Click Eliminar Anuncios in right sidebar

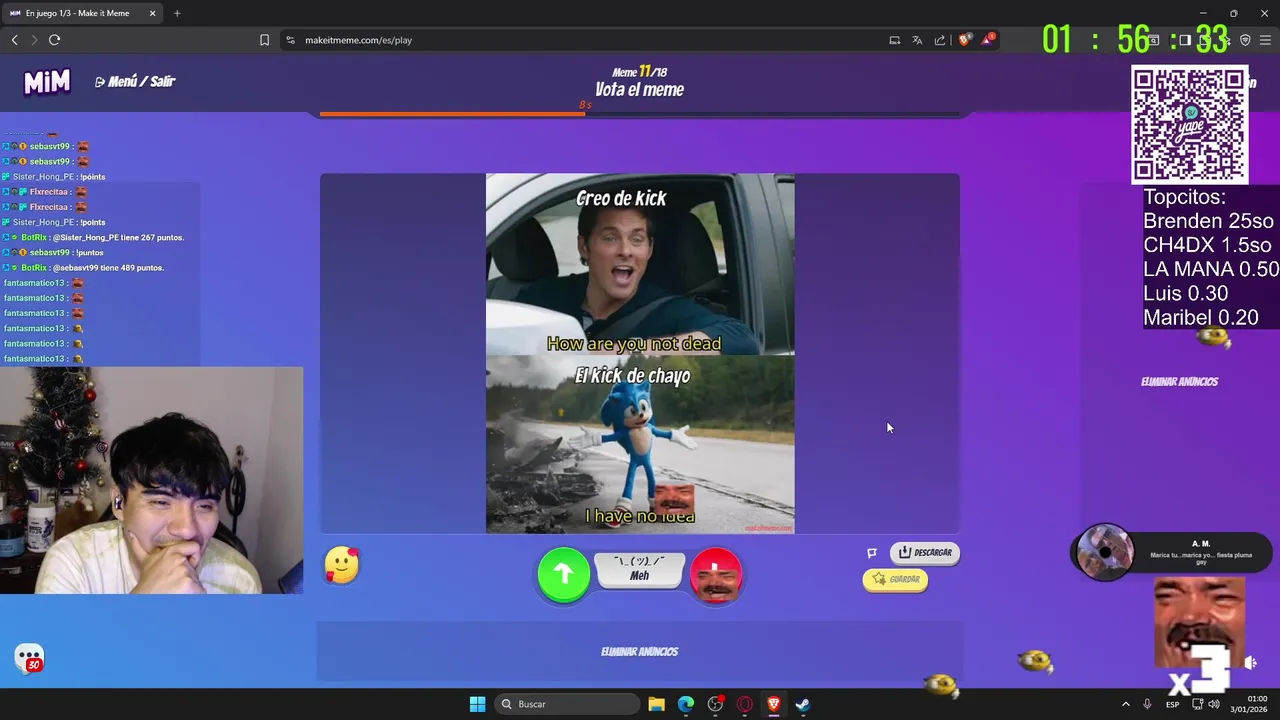(1180, 382)
